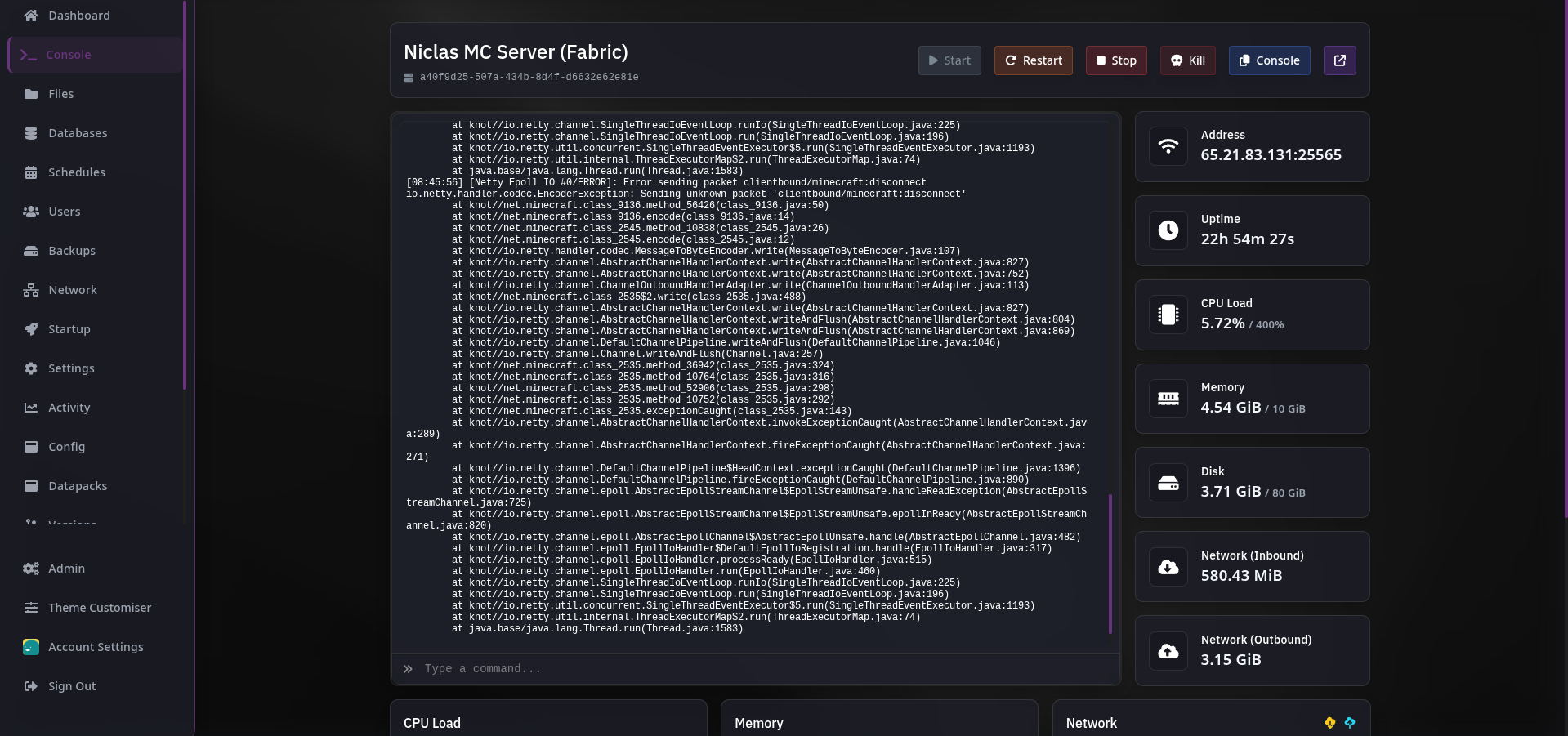Open the Databases page
Viewport: 1568px width, 736px height.
pyautogui.click(x=78, y=133)
